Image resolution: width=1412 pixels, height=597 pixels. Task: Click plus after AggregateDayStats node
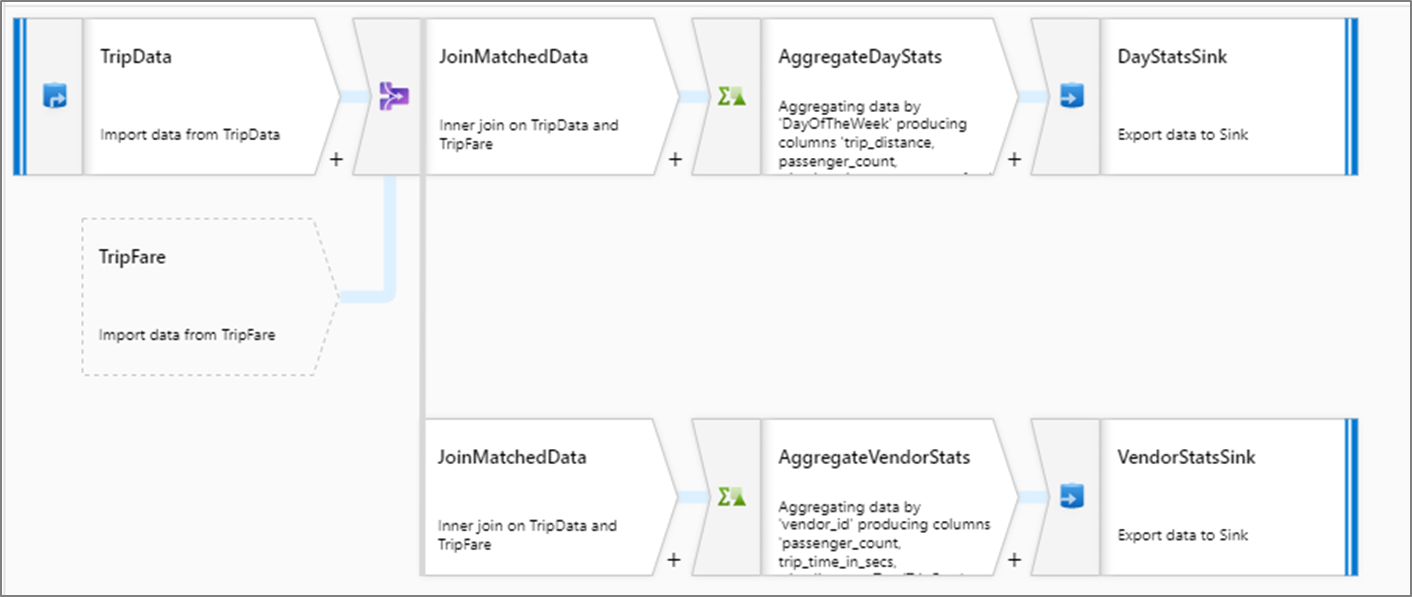click(1014, 160)
